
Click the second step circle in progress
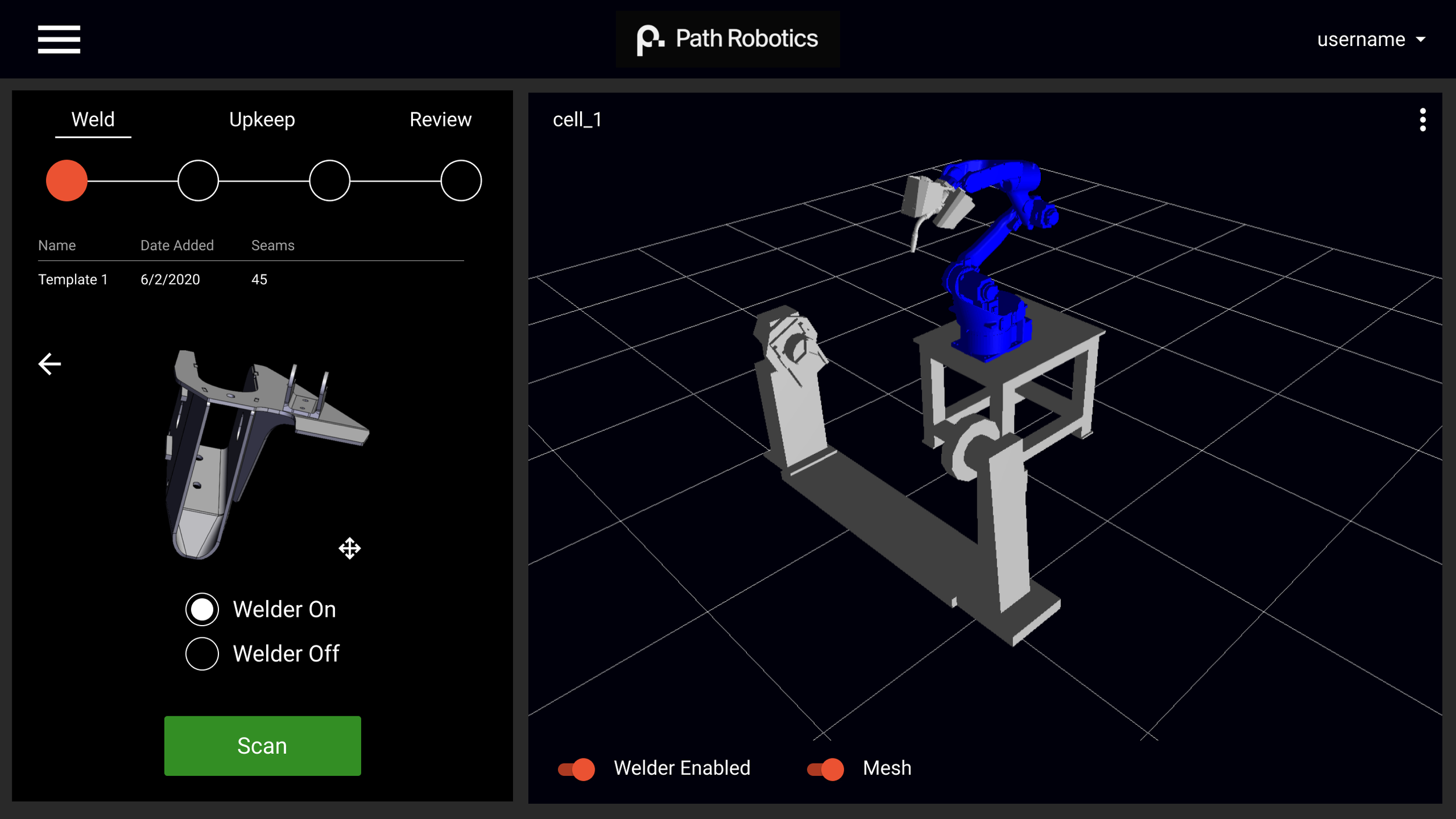pos(198,181)
